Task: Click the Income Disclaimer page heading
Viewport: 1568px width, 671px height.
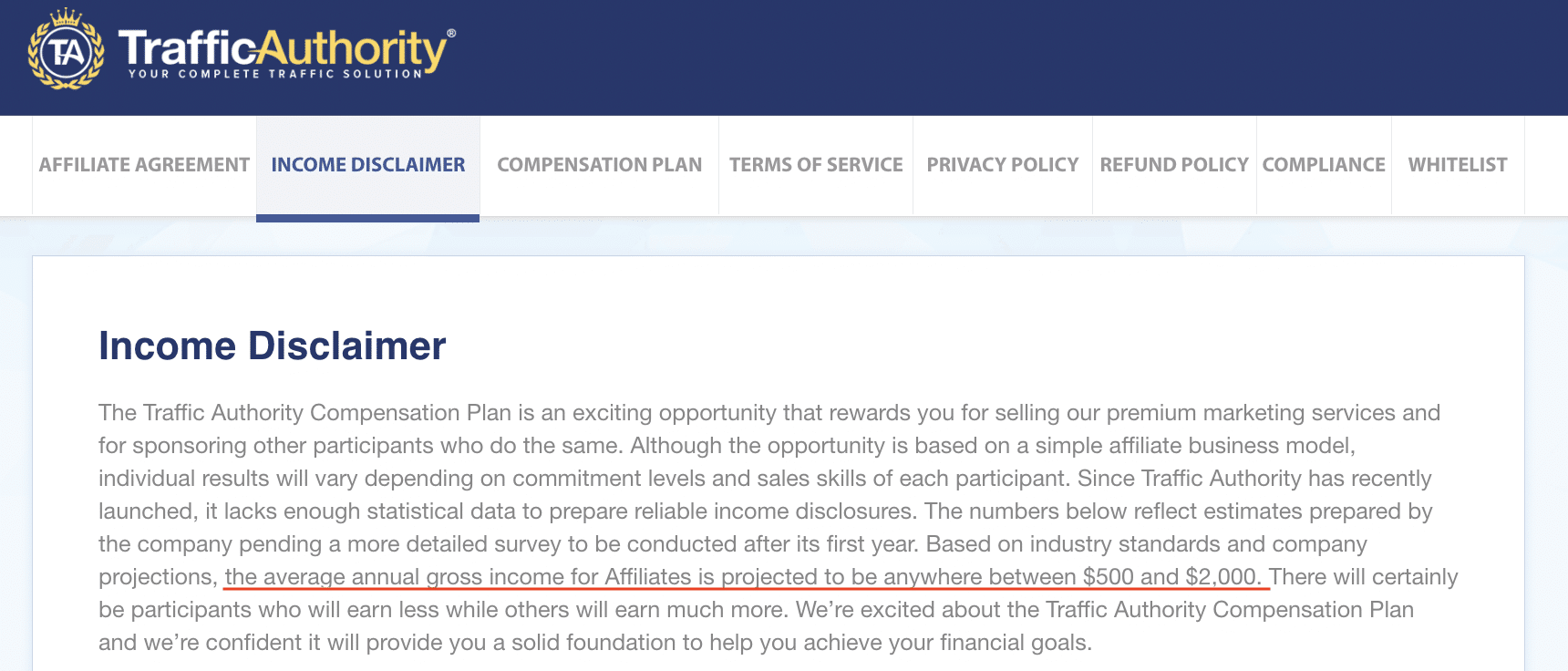Action: [x=273, y=346]
